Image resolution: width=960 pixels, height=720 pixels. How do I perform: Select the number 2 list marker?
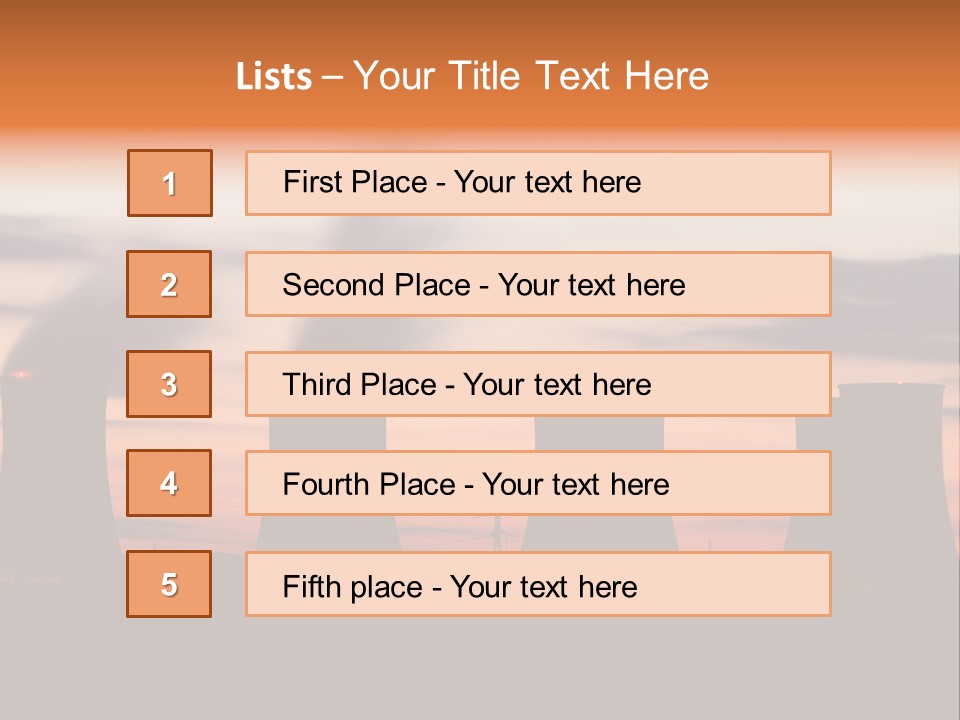(x=169, y=284)
